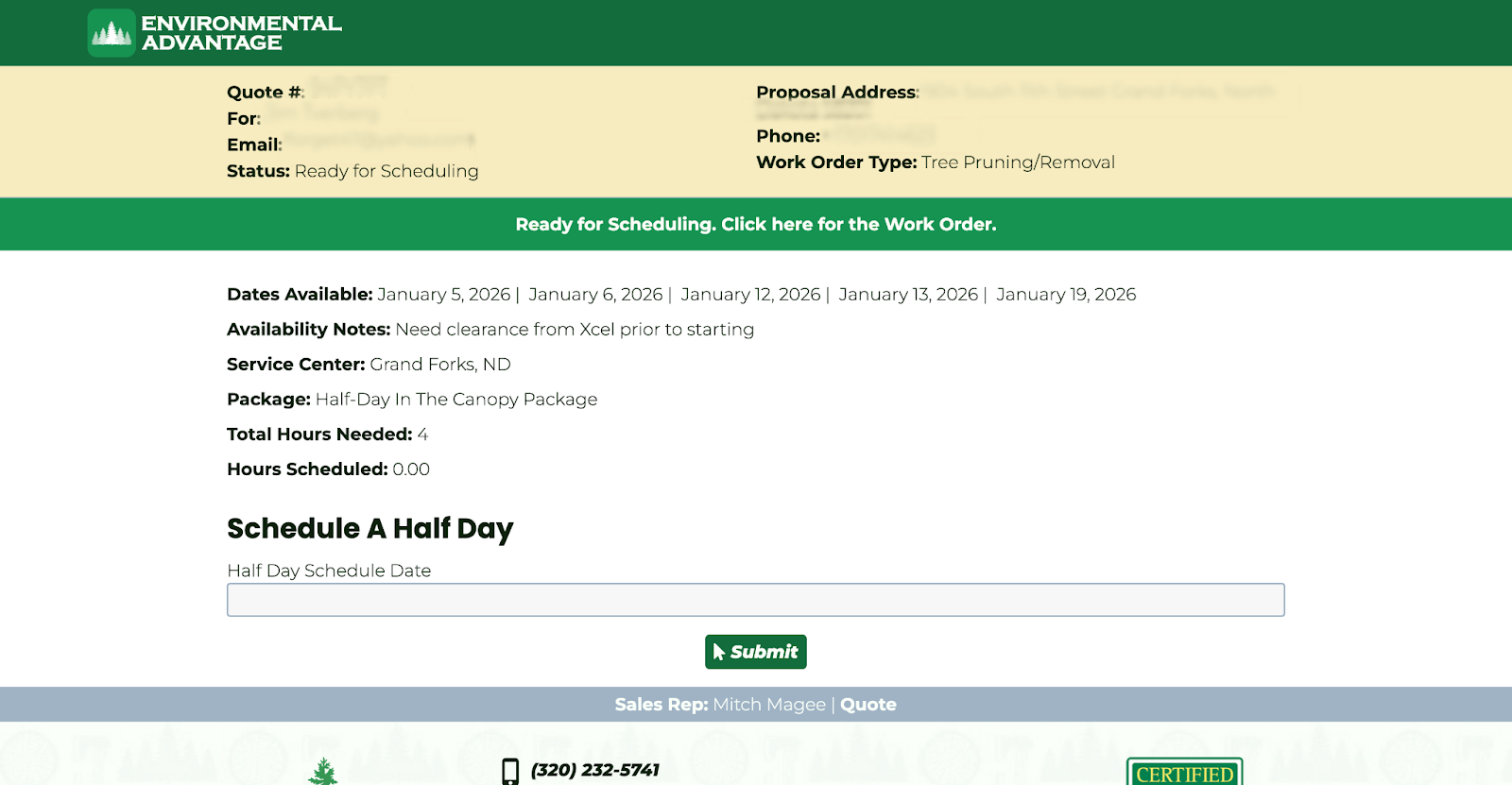The image size is (1512, 785).
Task: Focus the Half Day Schedule Date field
Action: point(755,600)
